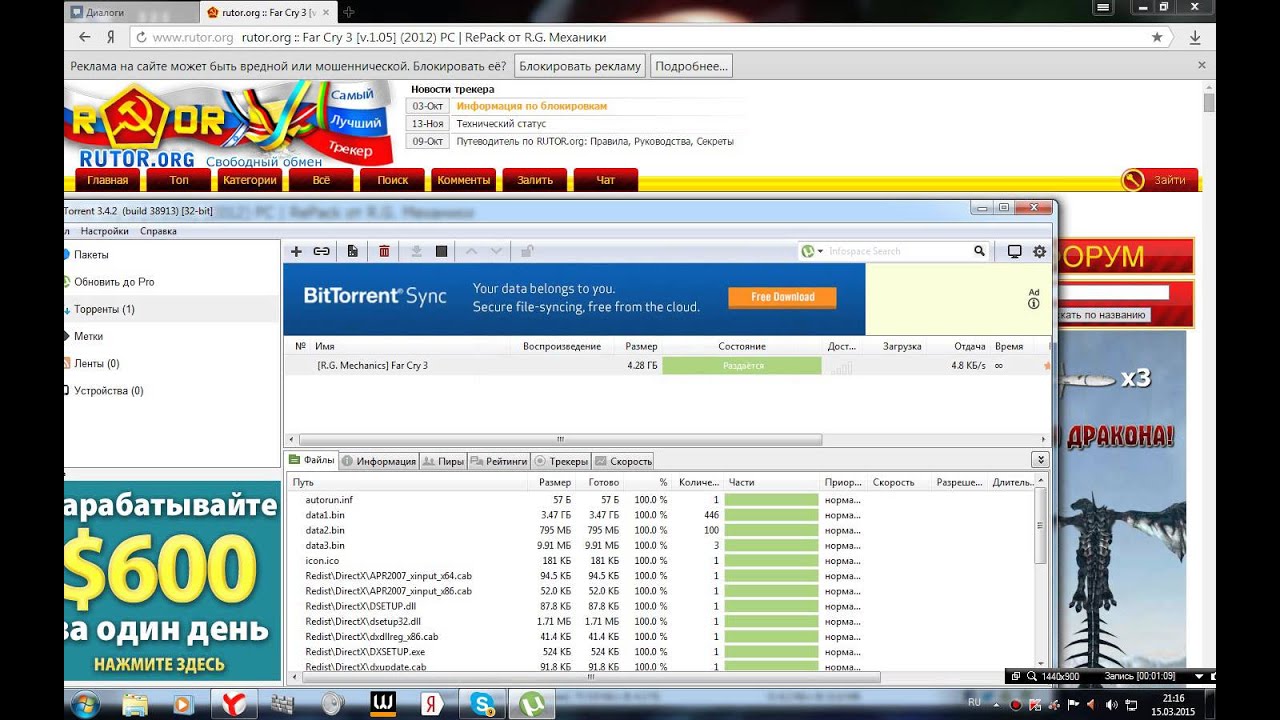Switch to uTorrent taskbar icon

[530, 705]
